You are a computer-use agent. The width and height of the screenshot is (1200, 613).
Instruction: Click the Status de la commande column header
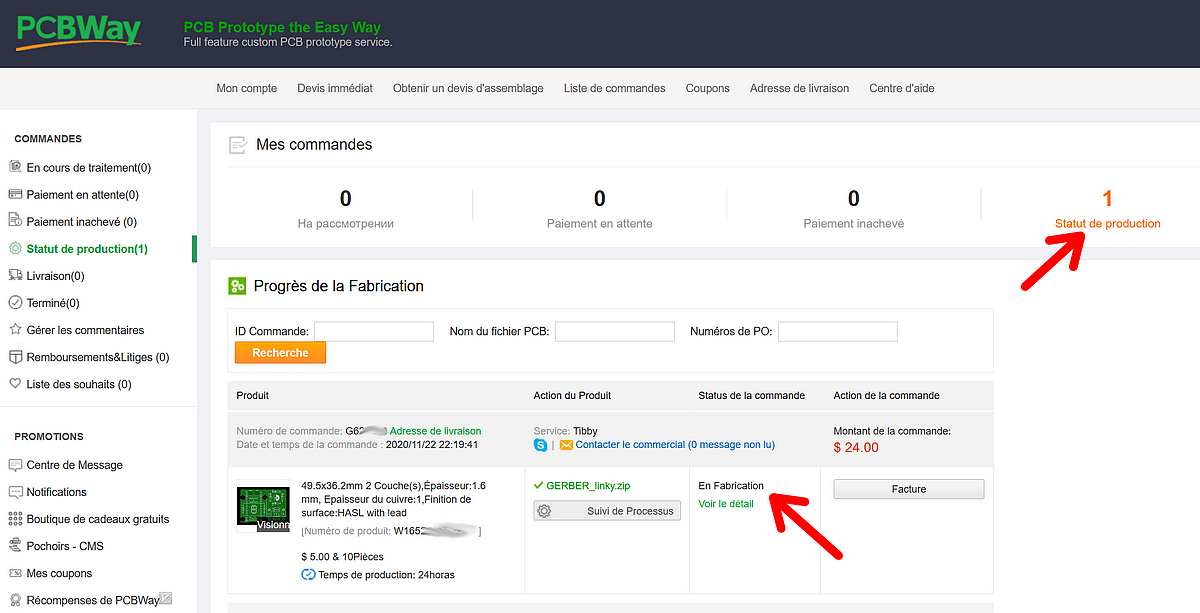(x=751, y=395)
